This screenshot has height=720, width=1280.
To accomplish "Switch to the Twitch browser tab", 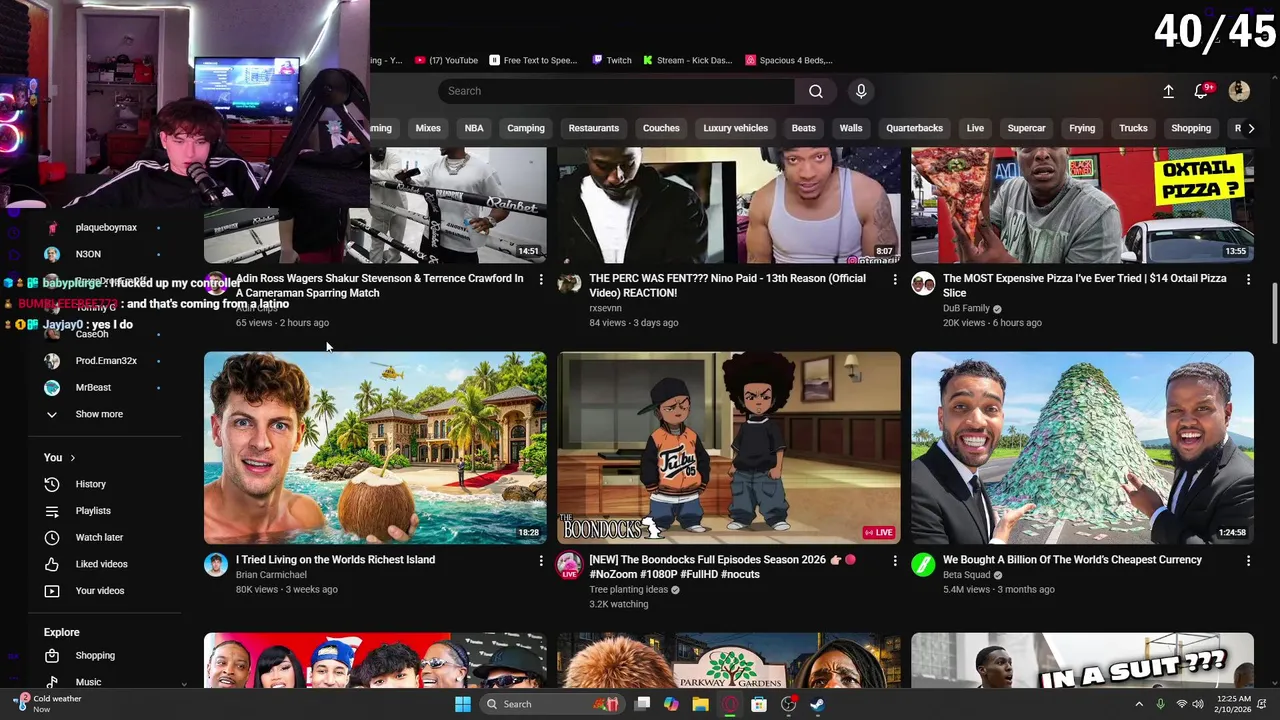I will pos(612,60).
